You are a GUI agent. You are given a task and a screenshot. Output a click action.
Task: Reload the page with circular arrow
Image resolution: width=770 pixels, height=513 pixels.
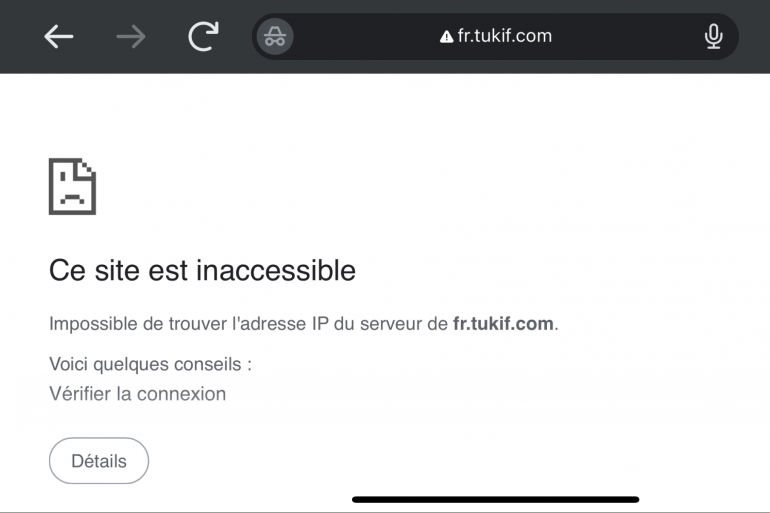click(203, 36)
